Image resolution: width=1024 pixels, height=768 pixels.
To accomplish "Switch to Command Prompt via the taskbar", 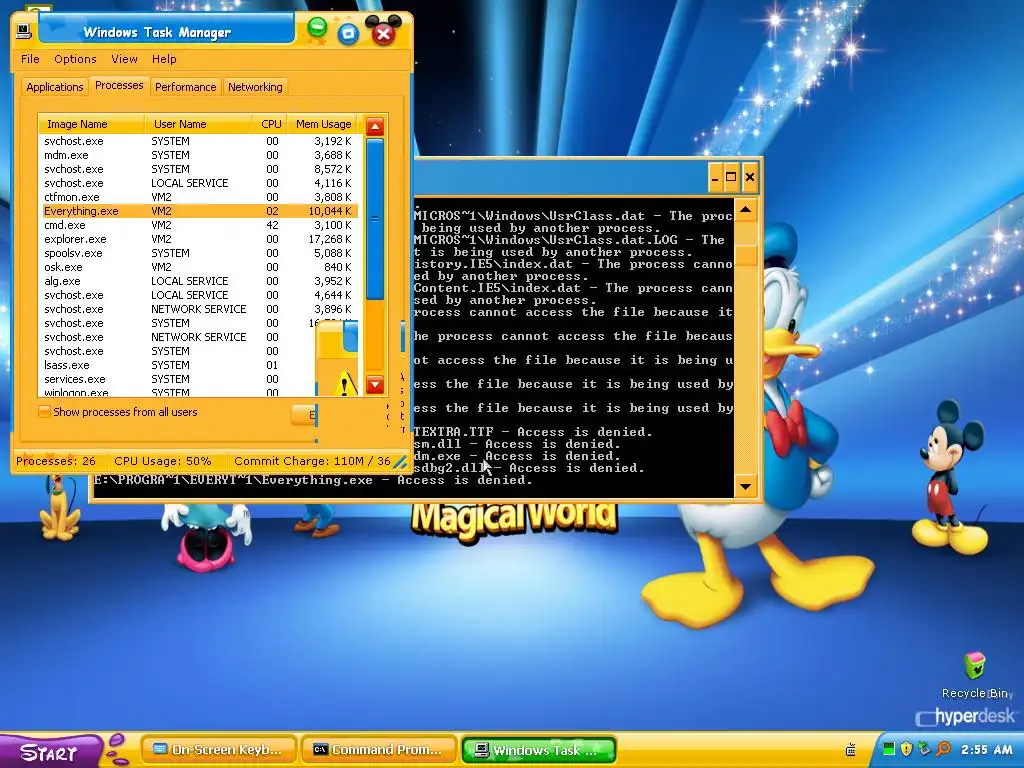I will point(379,750).
